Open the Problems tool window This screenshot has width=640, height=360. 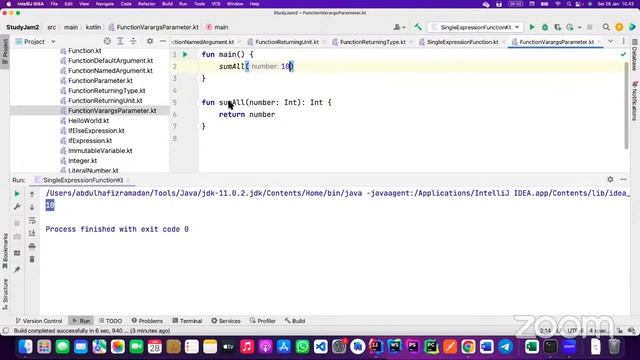click(147, 321)
